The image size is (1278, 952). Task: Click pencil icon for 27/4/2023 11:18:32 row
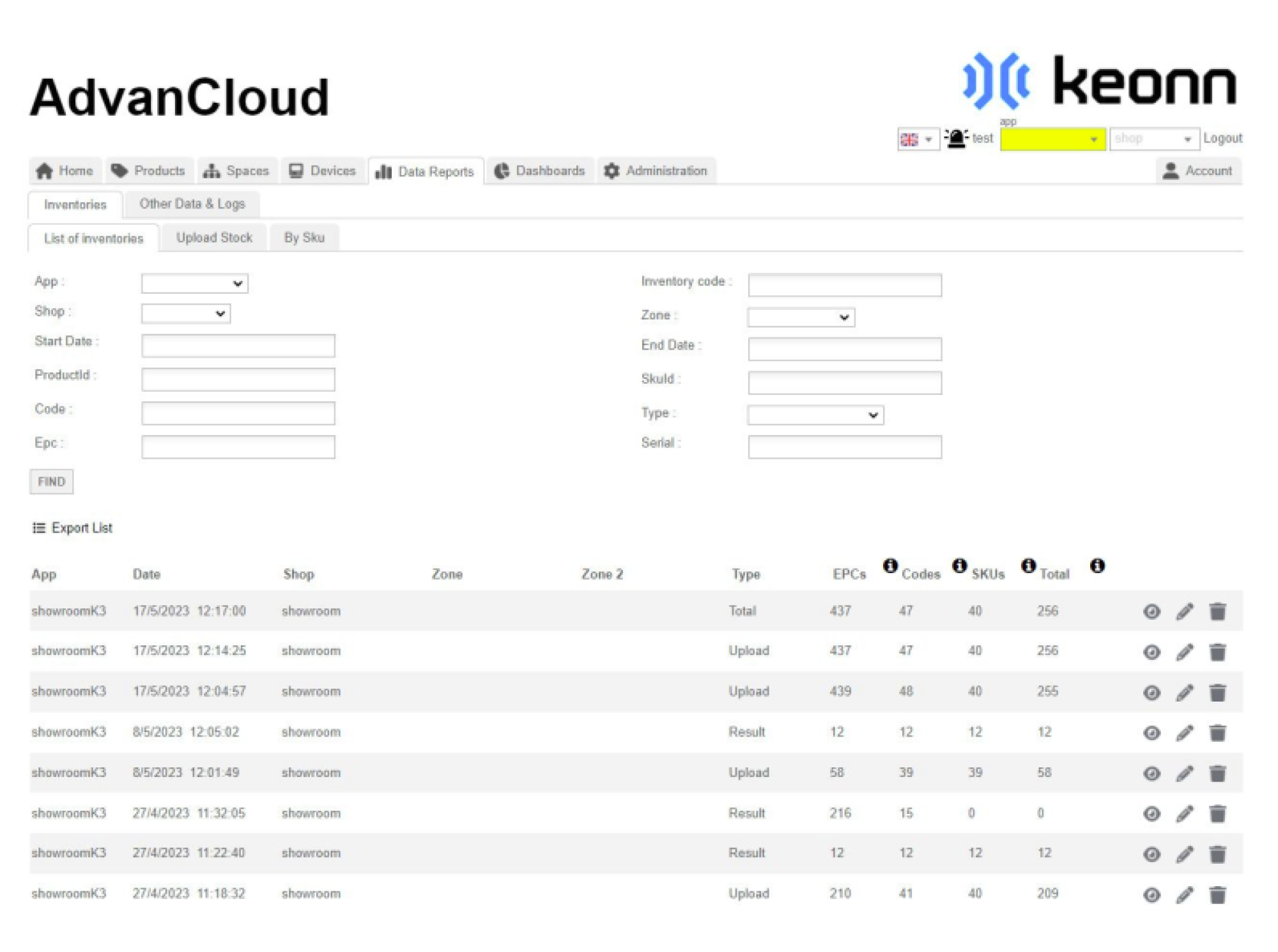point(1185,894)
